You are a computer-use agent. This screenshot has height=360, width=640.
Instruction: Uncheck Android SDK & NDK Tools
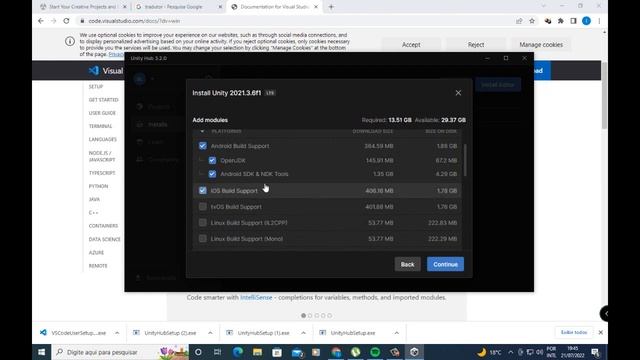click(212, 174)
